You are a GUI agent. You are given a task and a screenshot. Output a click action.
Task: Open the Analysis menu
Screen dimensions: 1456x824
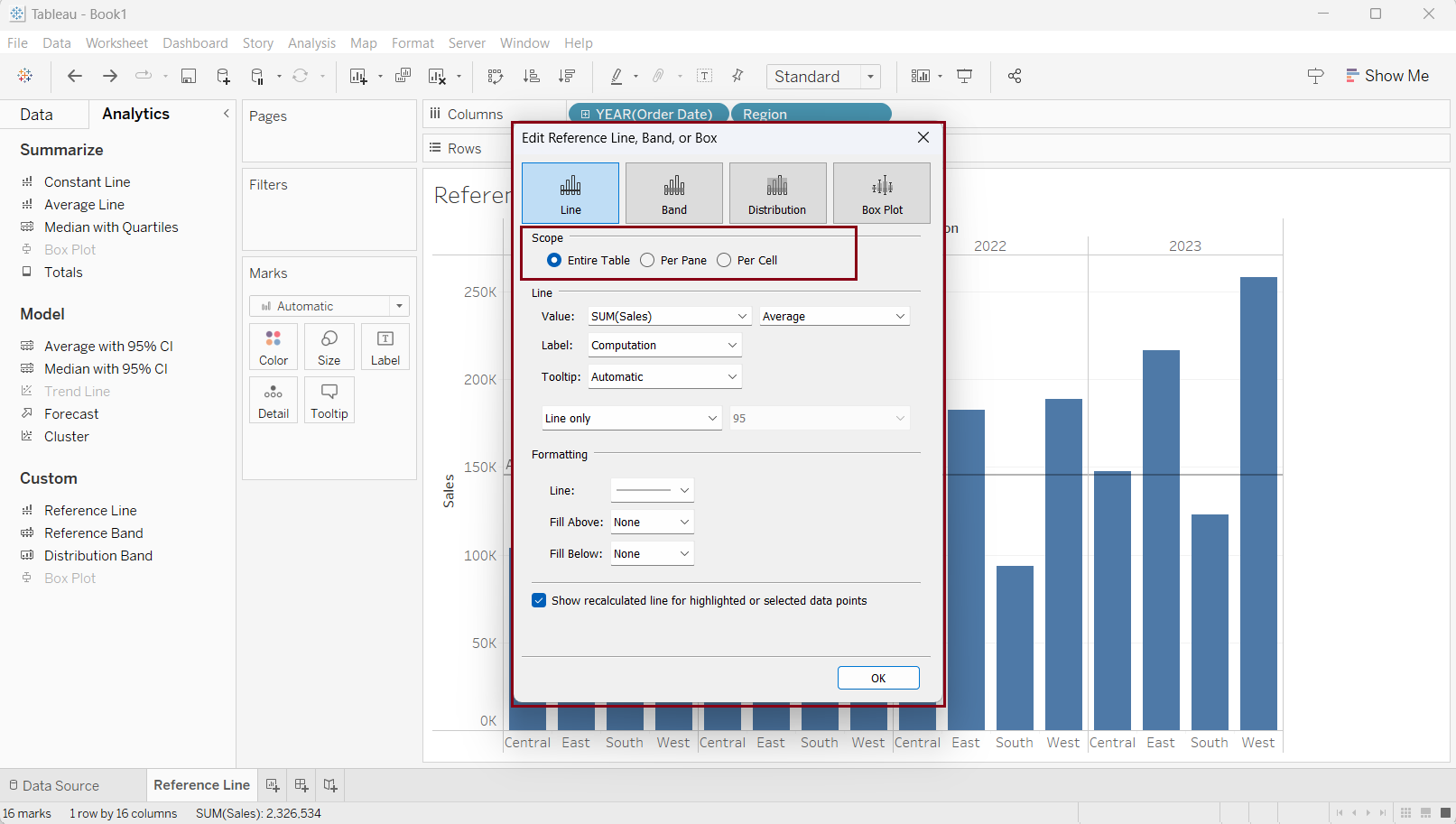311,43
